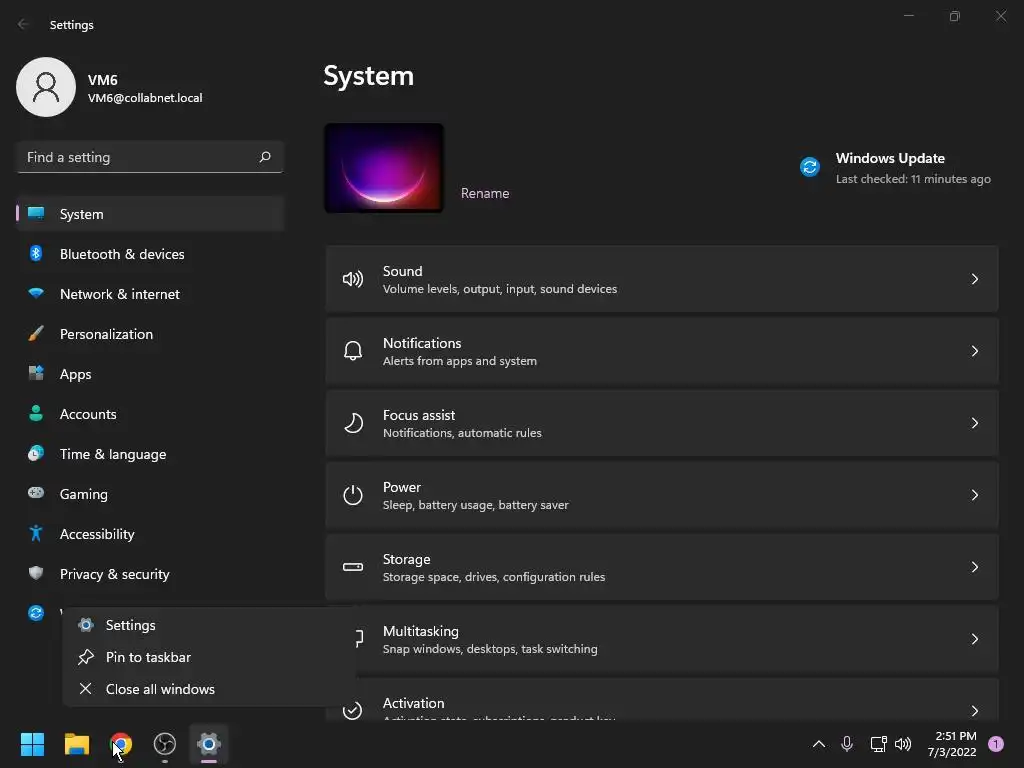The height and width of the screenshot is (768, 1024).
Task: Click the Storage drive icon
Action: click(353, 567)
